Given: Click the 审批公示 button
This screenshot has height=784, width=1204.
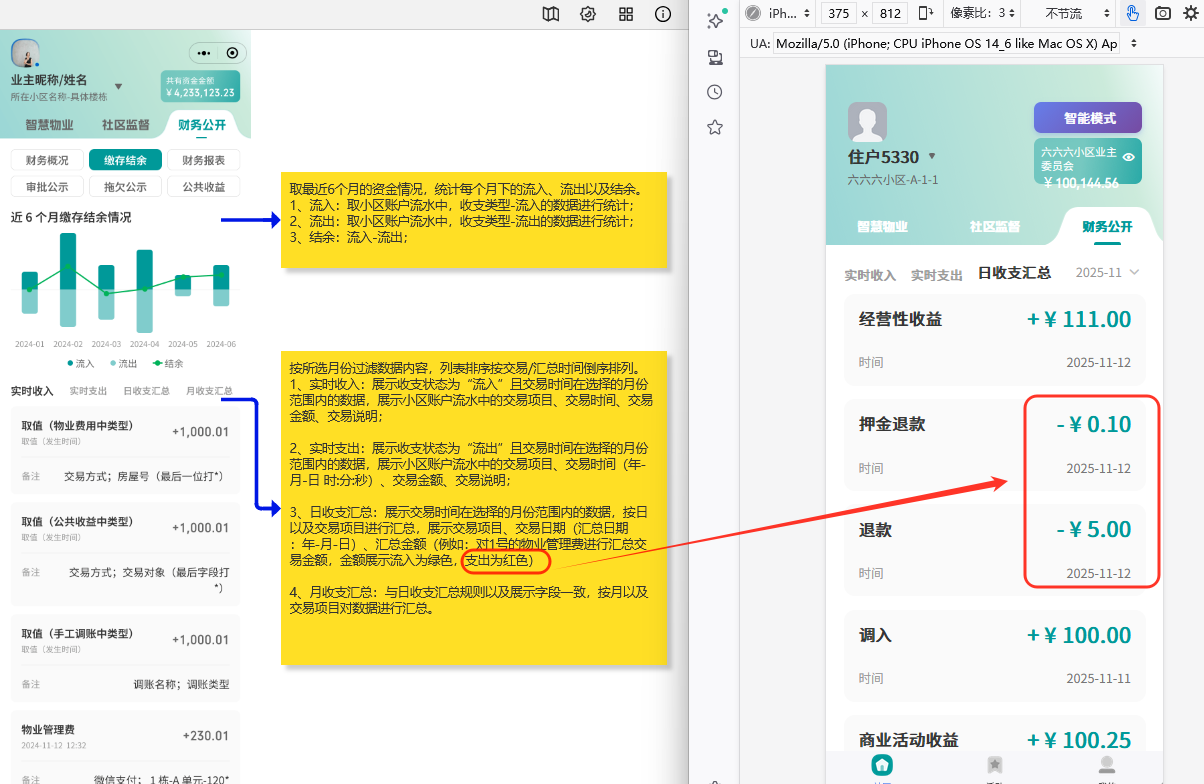Looking at the screenshot, I should (x=47, y=186).
